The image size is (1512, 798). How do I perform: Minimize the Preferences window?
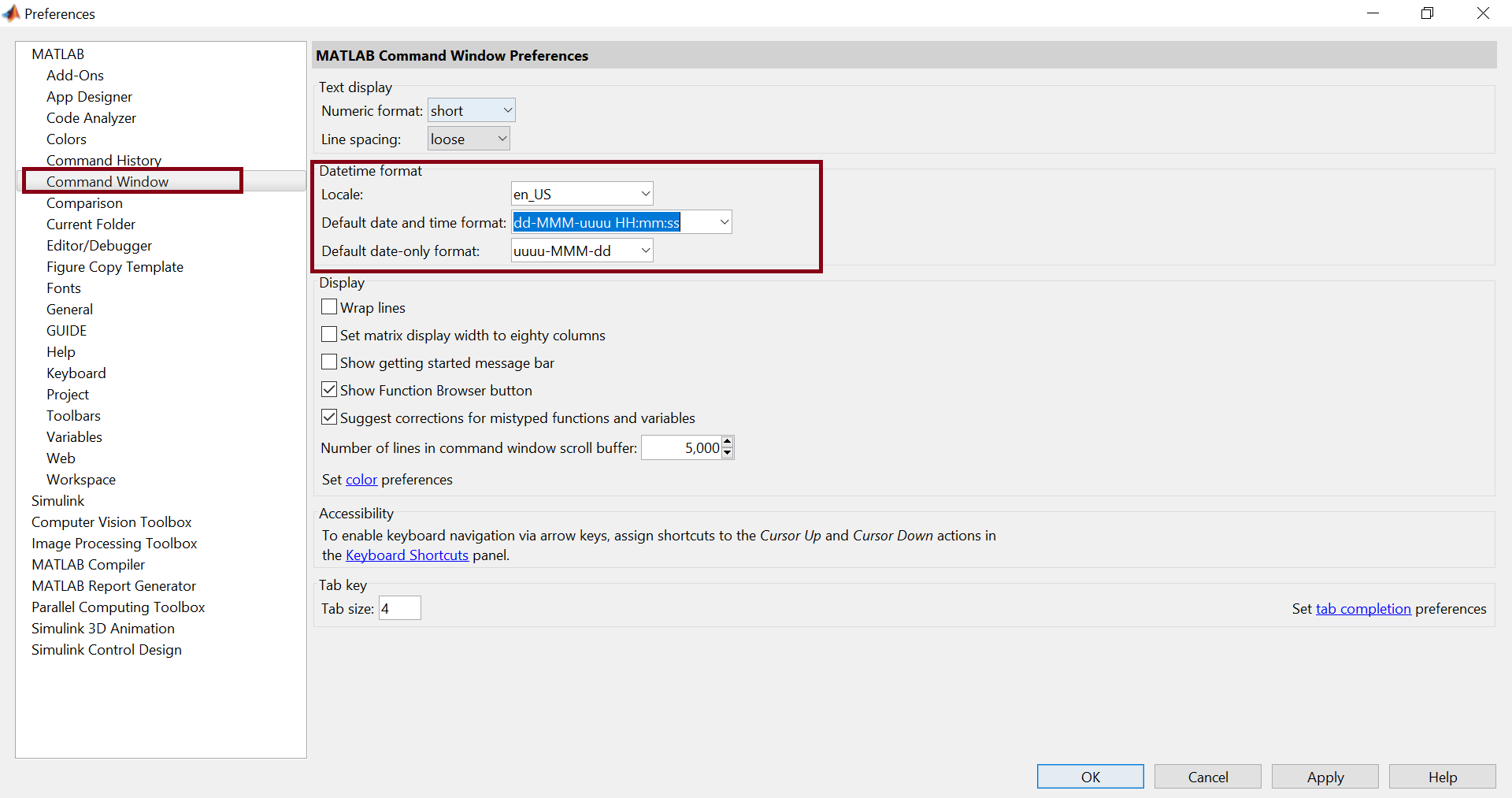[1373, 13]
